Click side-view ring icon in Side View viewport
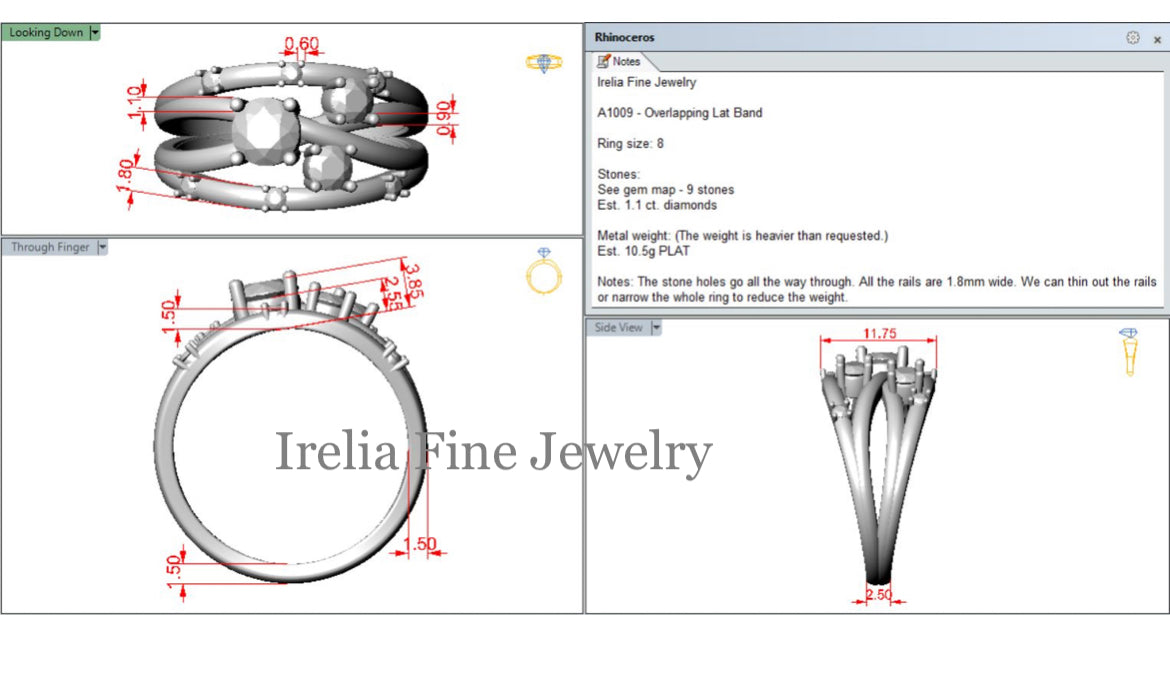 (1129, 351)
